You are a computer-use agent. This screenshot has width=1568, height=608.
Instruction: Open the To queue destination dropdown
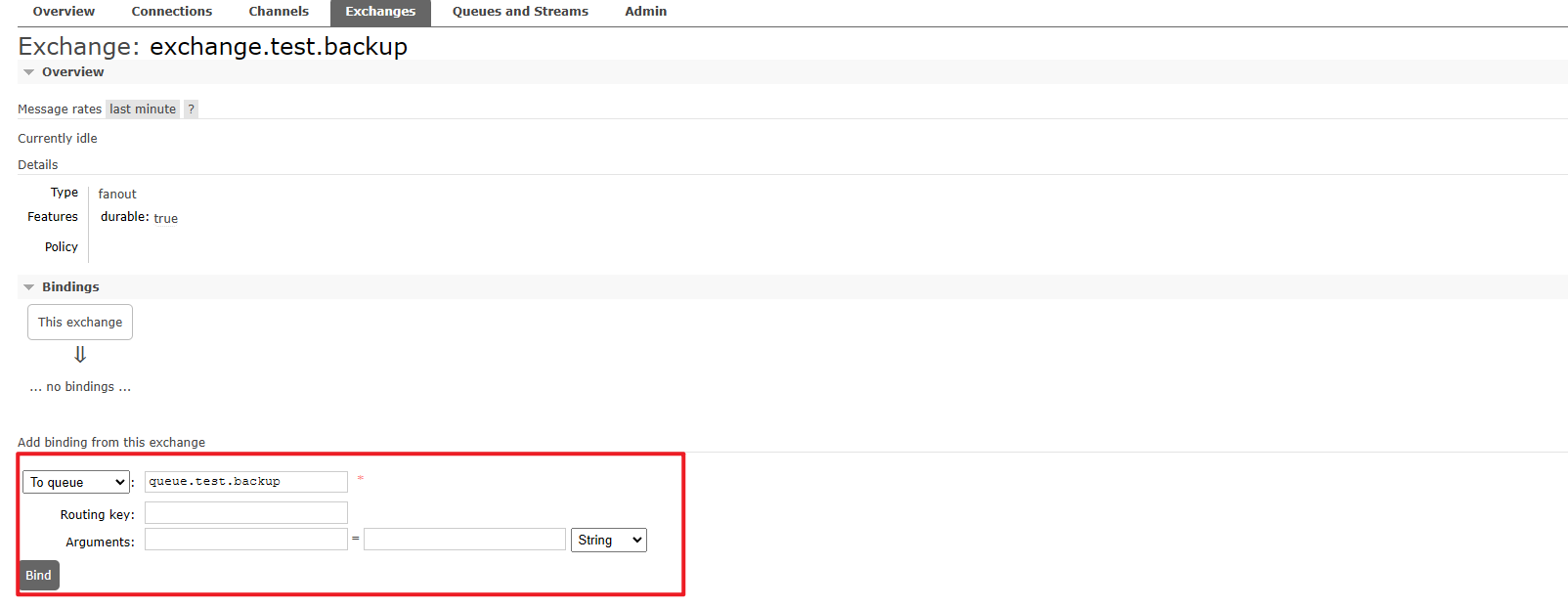[76, 483]
